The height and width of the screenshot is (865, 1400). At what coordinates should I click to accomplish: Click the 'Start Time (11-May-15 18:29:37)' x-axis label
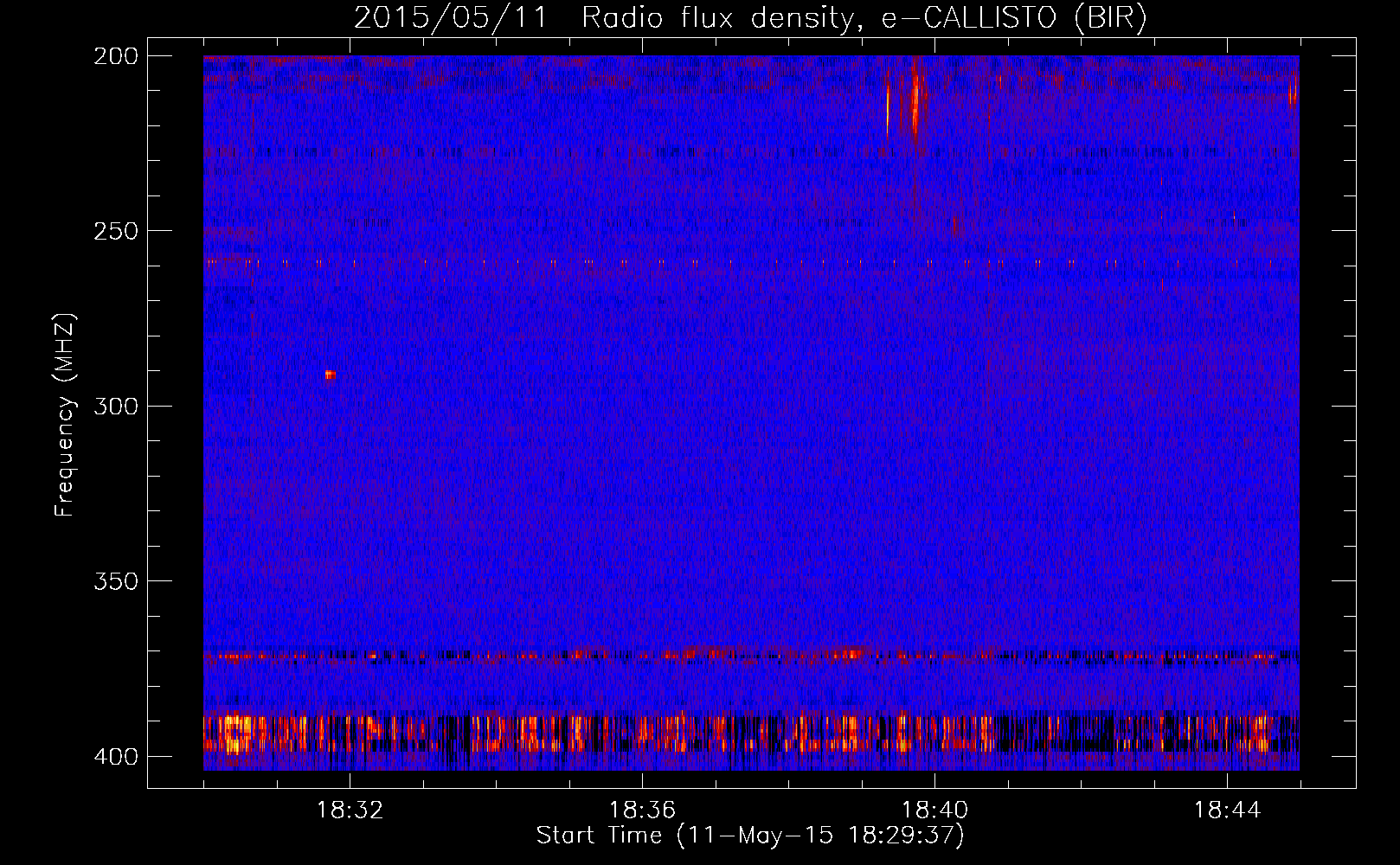pos(750,836)
